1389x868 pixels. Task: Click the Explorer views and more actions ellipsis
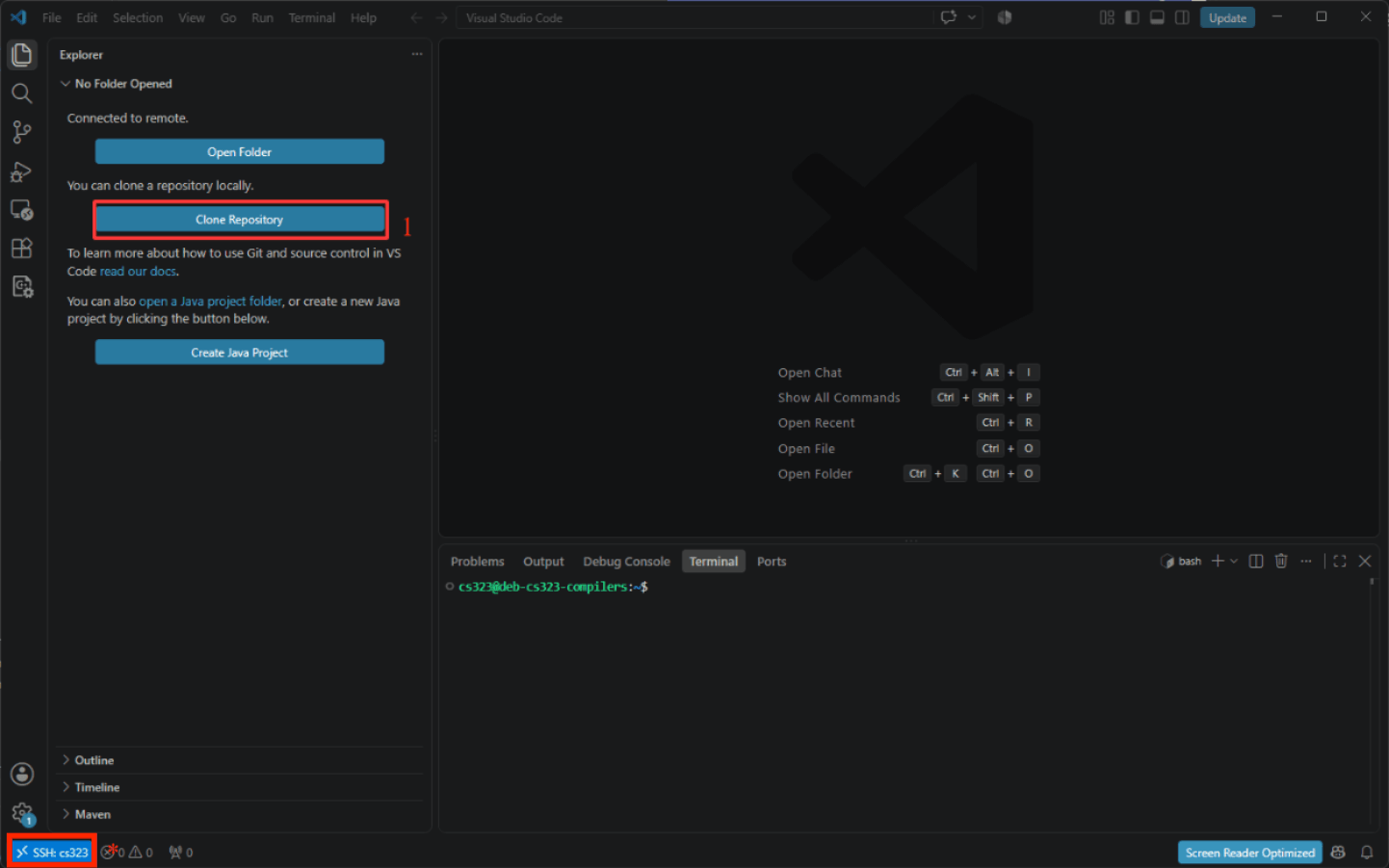coord(417,55)
